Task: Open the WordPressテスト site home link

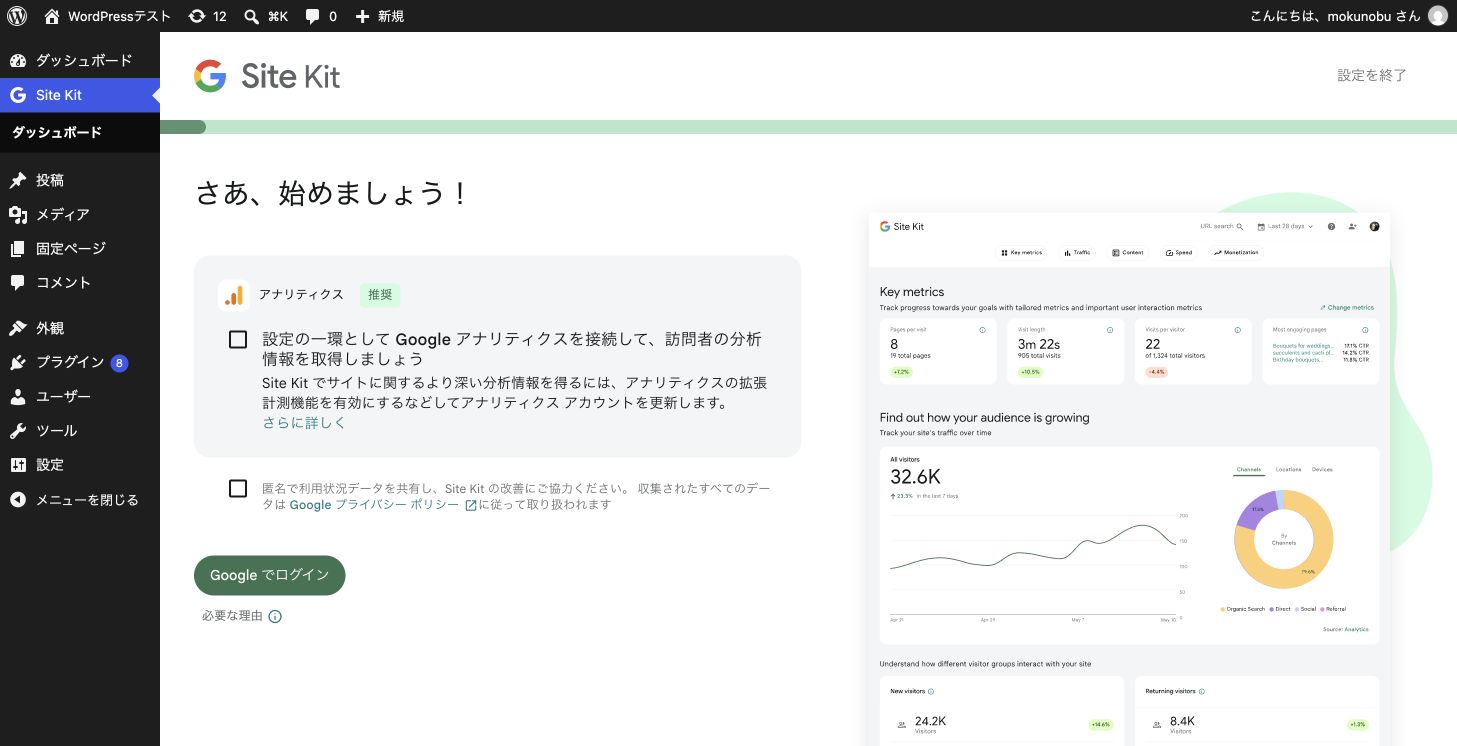Action: coord(107,16)
